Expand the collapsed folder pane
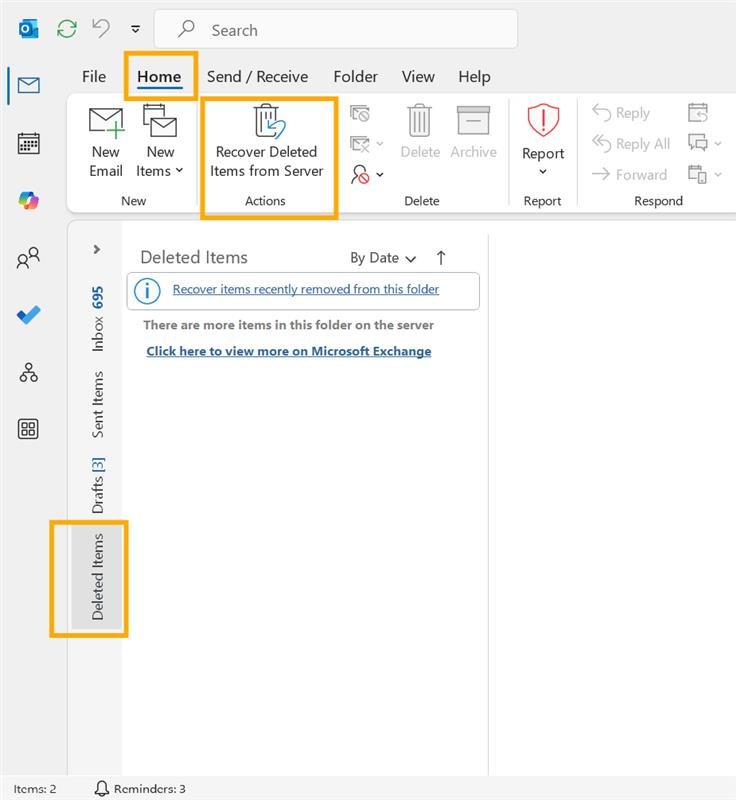736x800 pixels. [97, 249]
